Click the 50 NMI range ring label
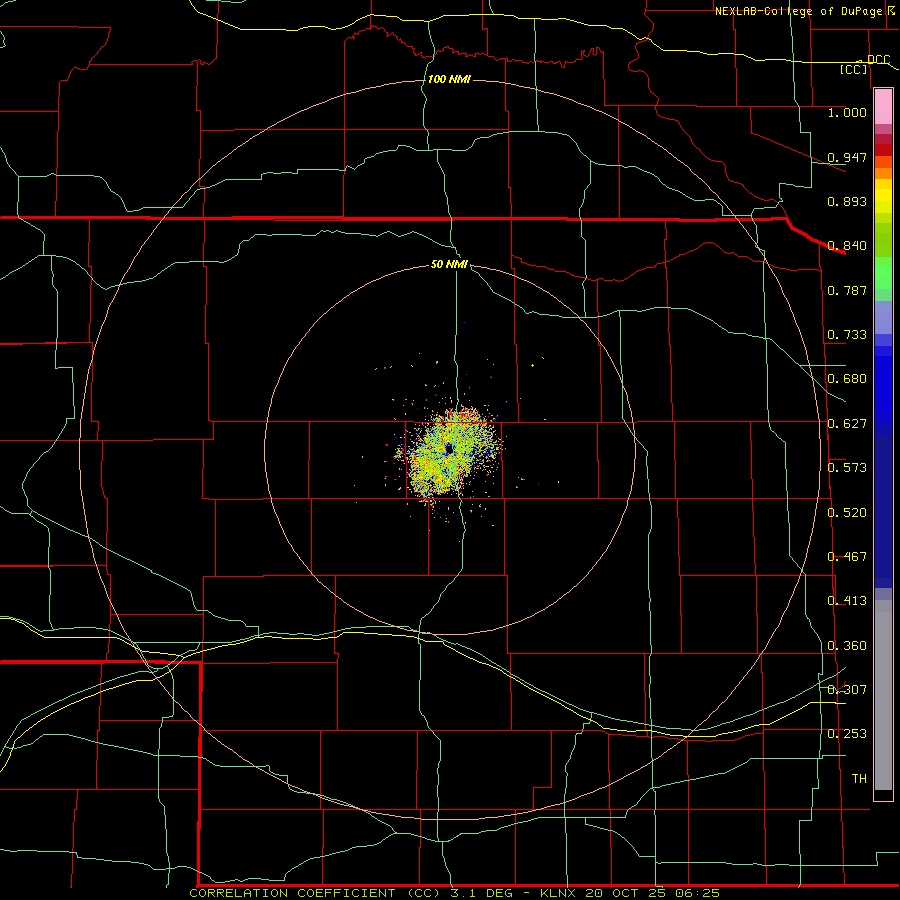This screenshot has width=900, height=900. [x=449, y=264]
